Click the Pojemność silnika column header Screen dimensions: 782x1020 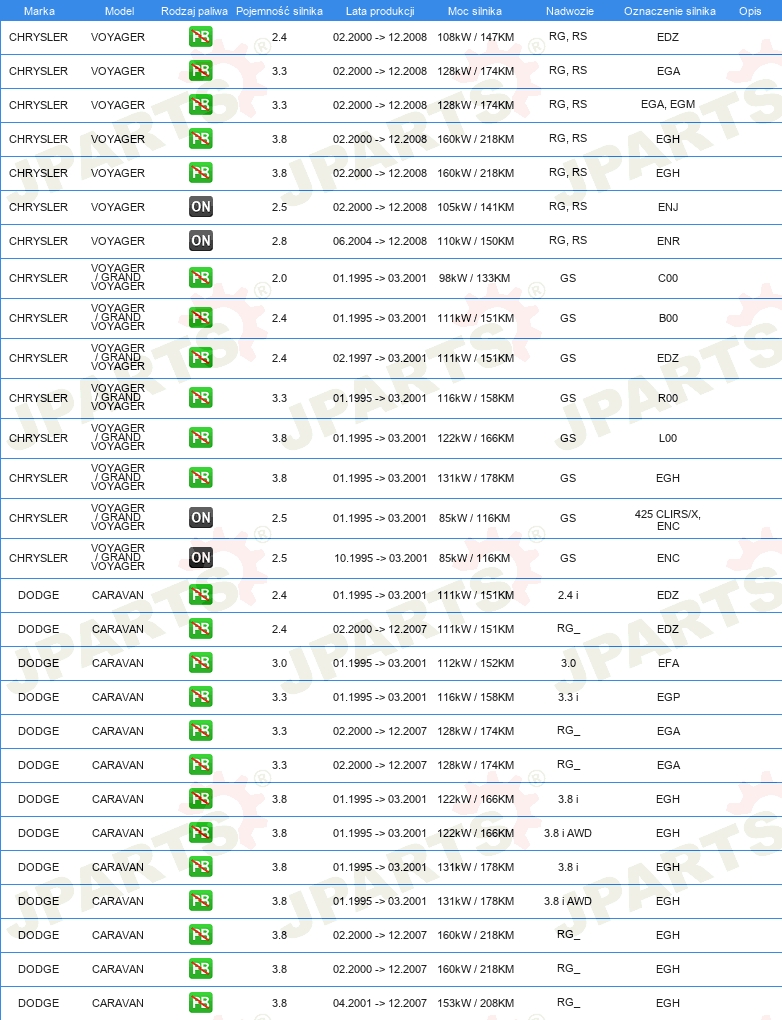(279, 11)
